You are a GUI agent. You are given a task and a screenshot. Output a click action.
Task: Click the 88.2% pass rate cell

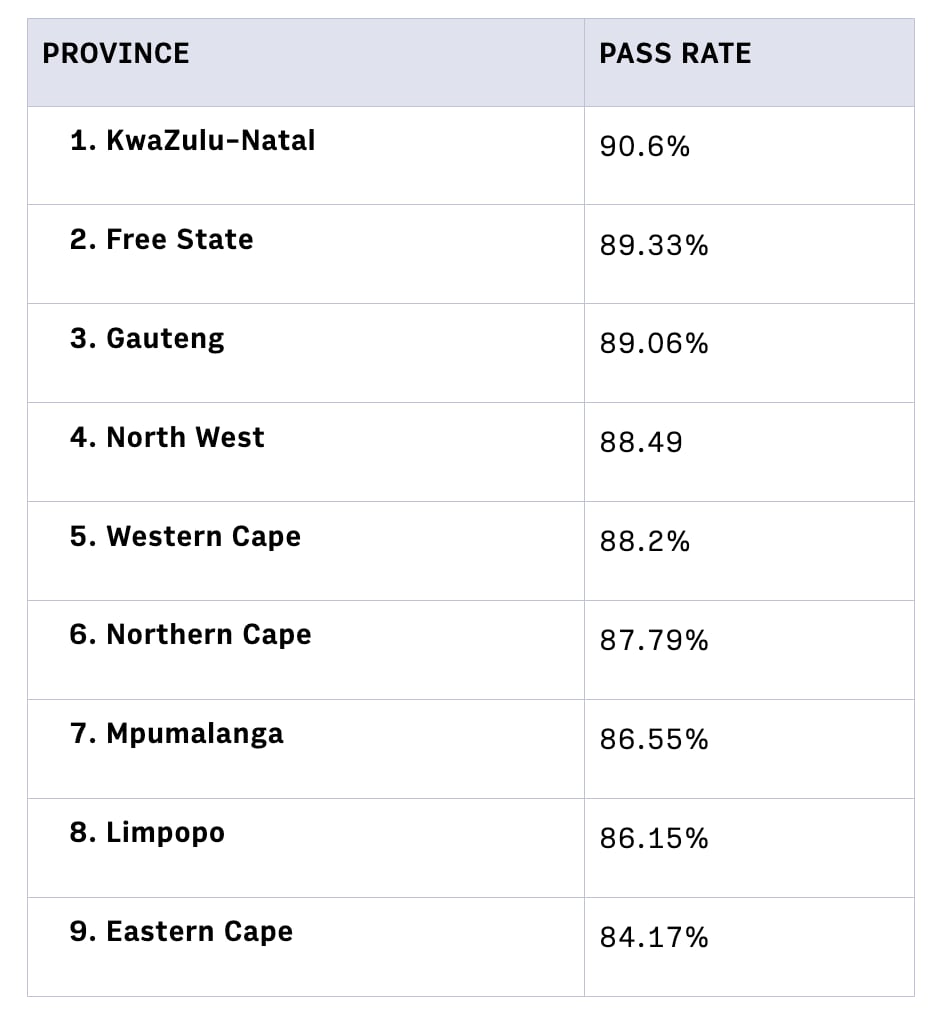click(x=645, y=542)
